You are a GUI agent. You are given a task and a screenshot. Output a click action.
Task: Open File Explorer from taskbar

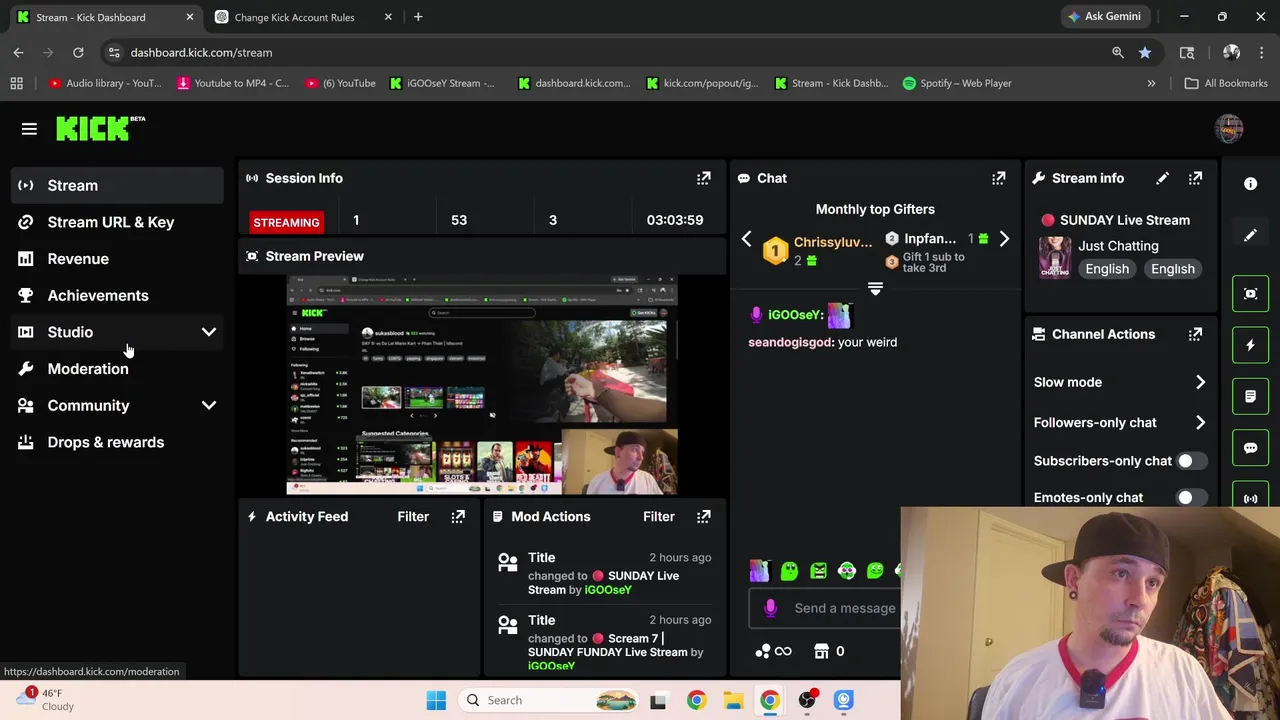point(733,700)
